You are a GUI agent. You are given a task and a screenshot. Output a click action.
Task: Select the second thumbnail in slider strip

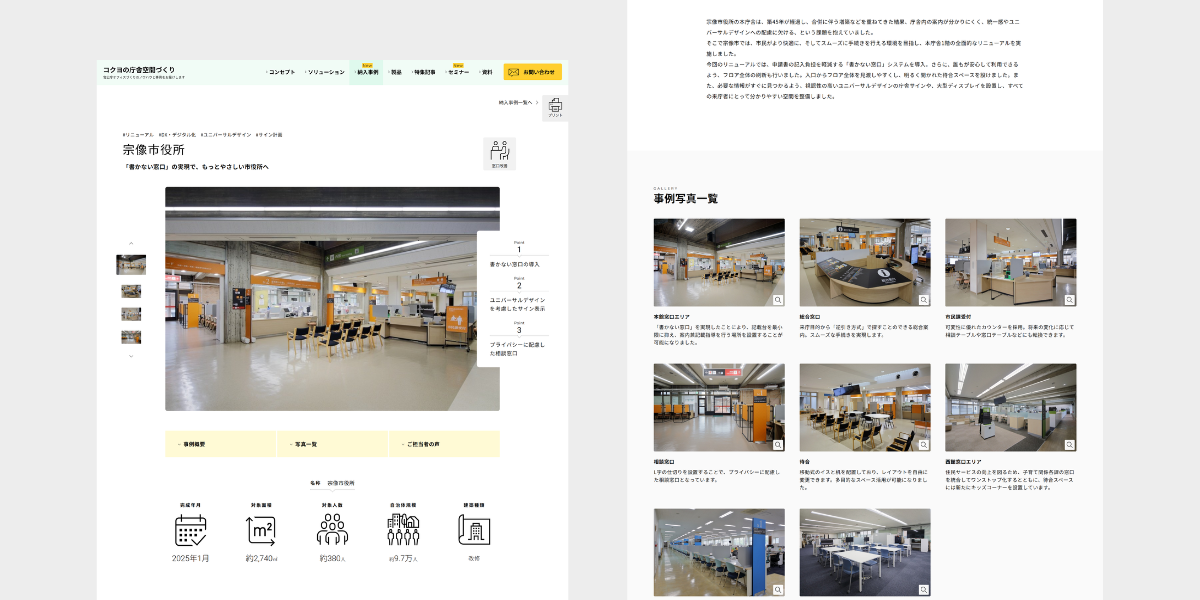click(131, 291)
